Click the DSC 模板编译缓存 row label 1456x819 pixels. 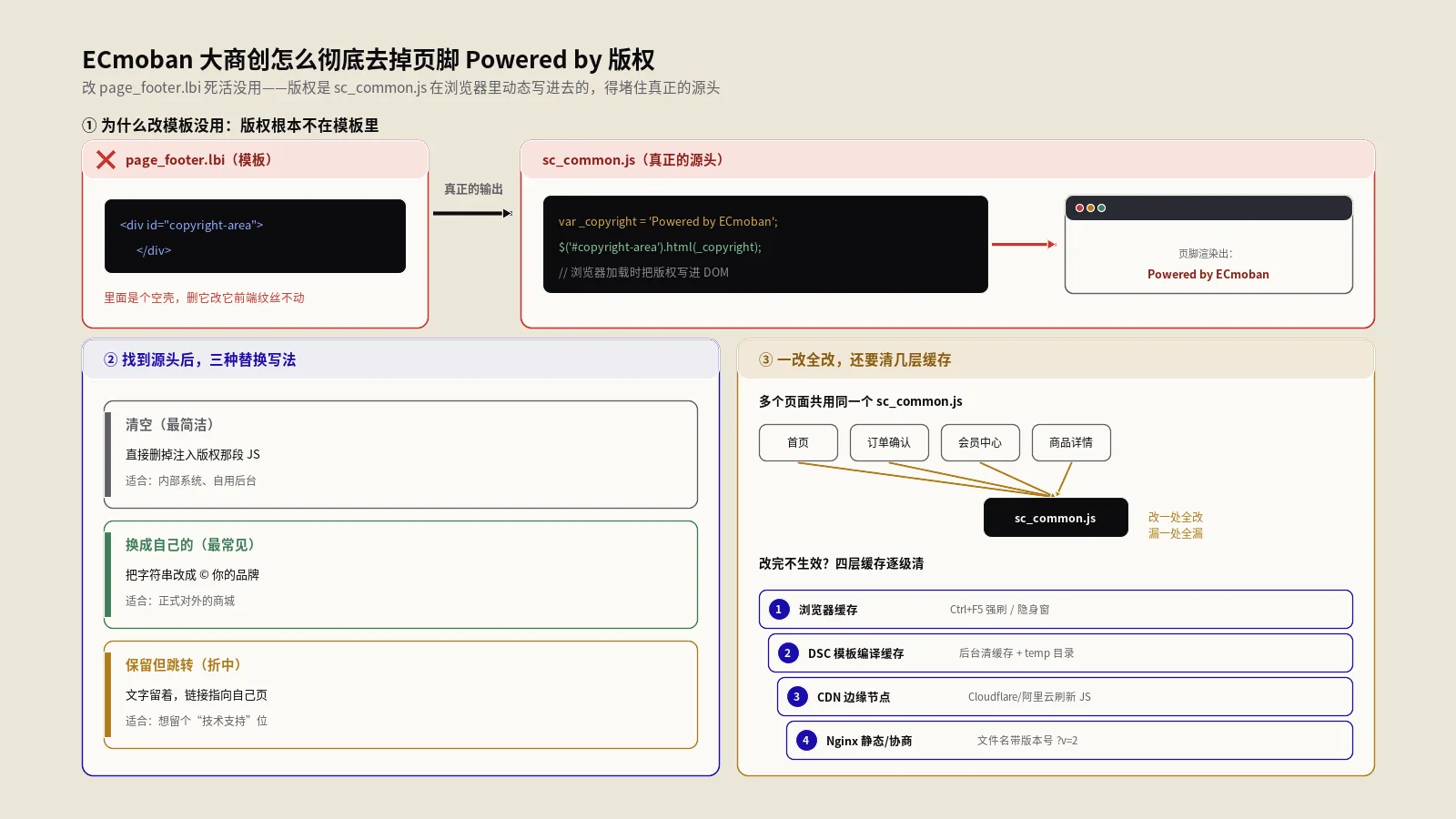(x=856, y=653)
